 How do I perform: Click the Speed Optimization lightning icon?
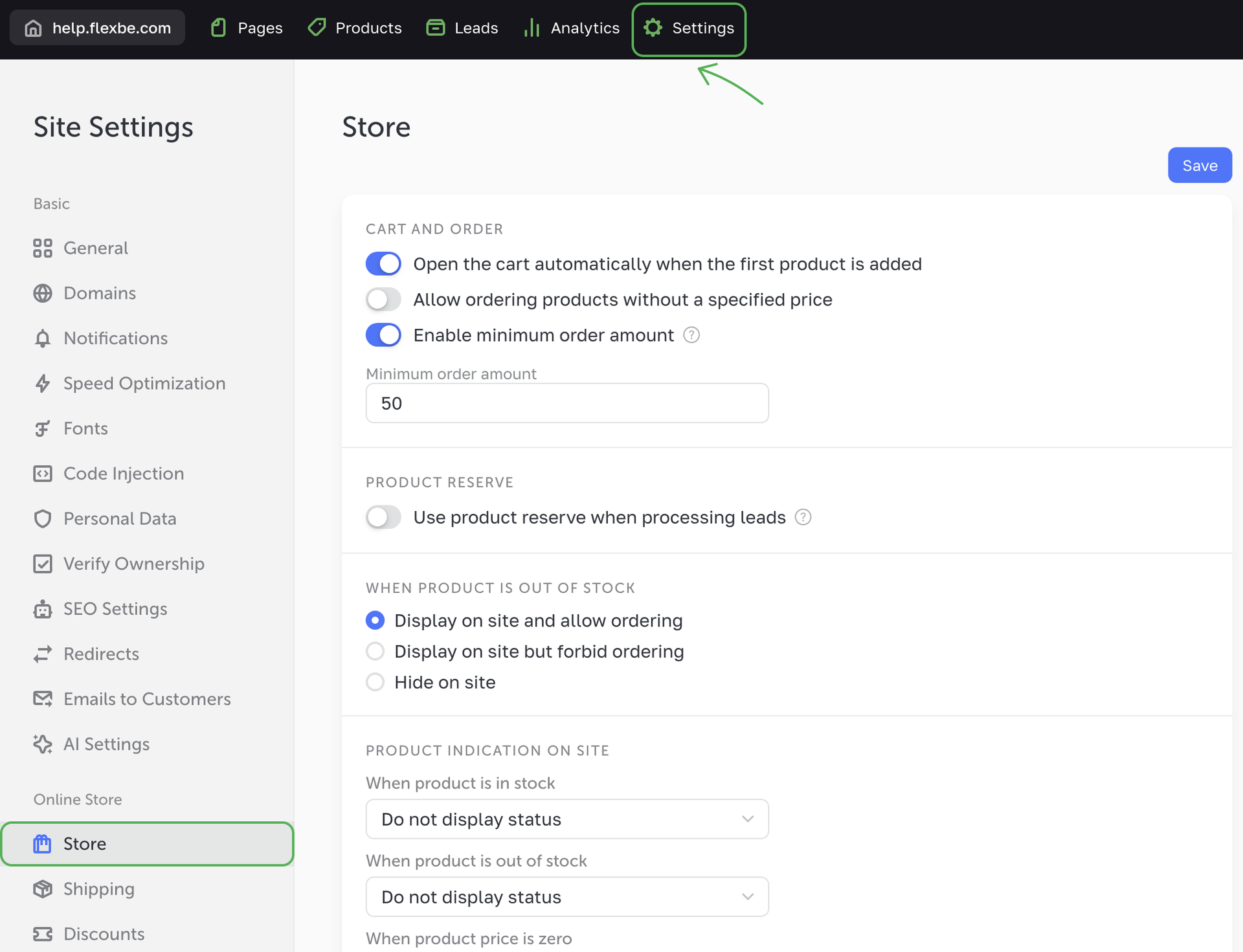click(43, 383)
